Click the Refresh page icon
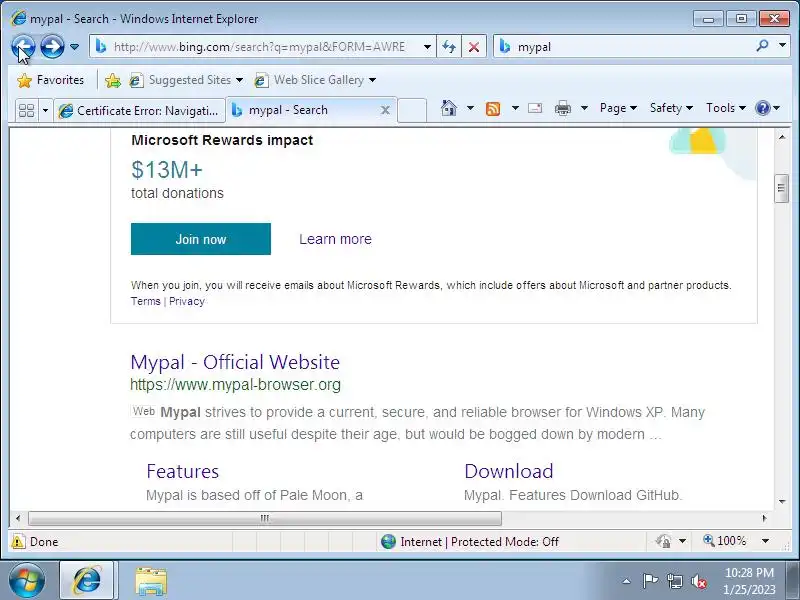The height and width of the screenshot is (600, 800). [x=449, y=47]
